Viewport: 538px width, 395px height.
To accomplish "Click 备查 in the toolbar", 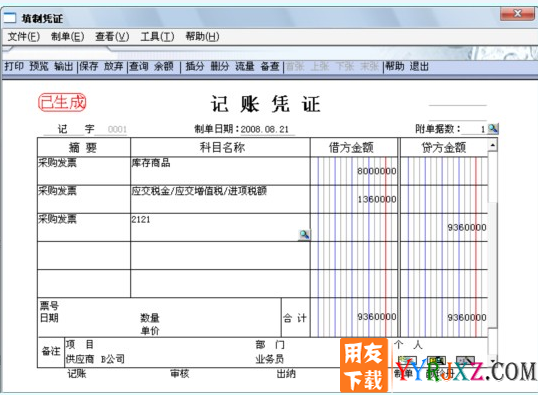I will point(270,66).
